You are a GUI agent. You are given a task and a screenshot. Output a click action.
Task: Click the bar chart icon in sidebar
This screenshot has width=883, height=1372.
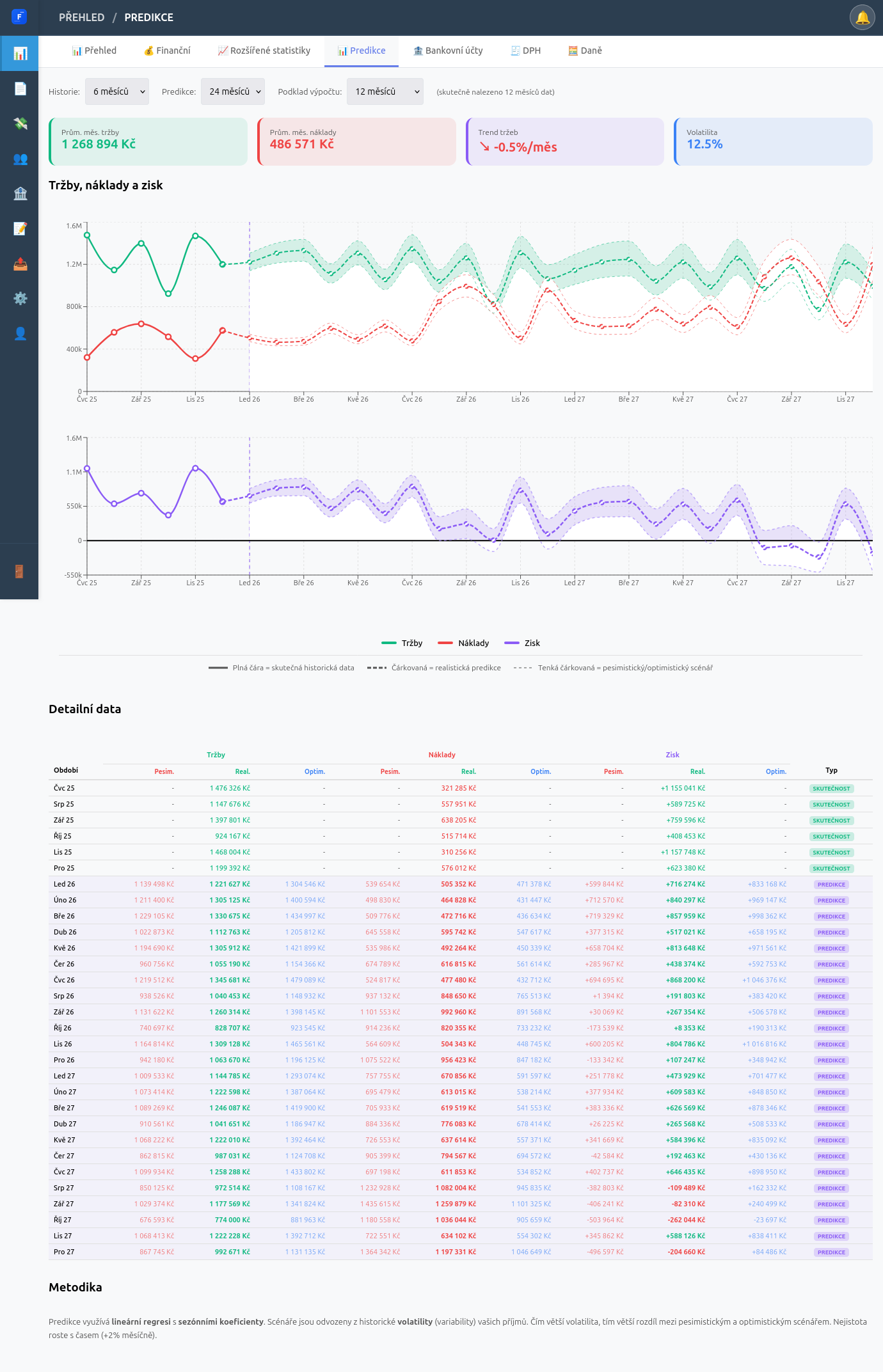(20, 53)
